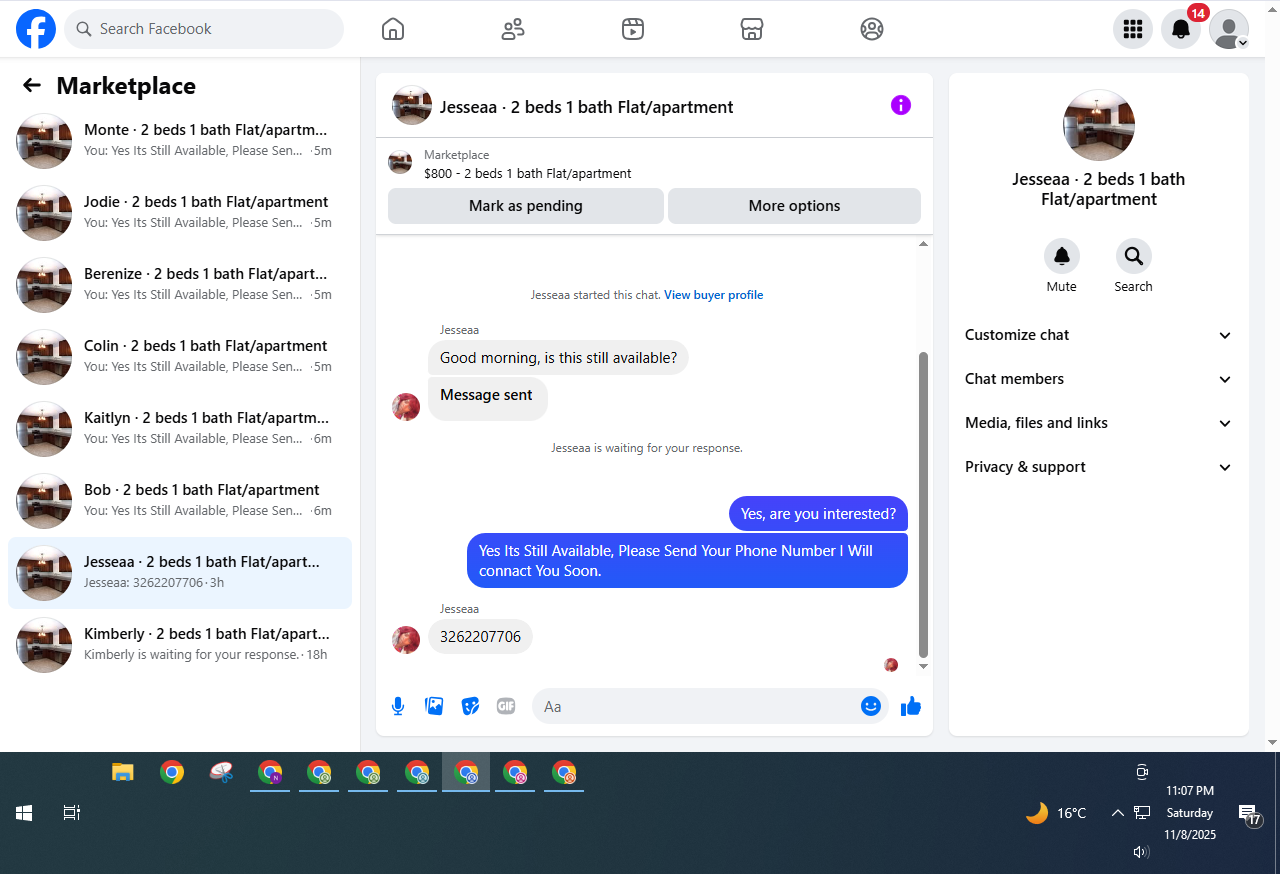Image resolution: width=1280 pixels, height=874 pixels.
Task: Open Kimberly conversation
Action: pyautogui.click(x=180, y=645)
